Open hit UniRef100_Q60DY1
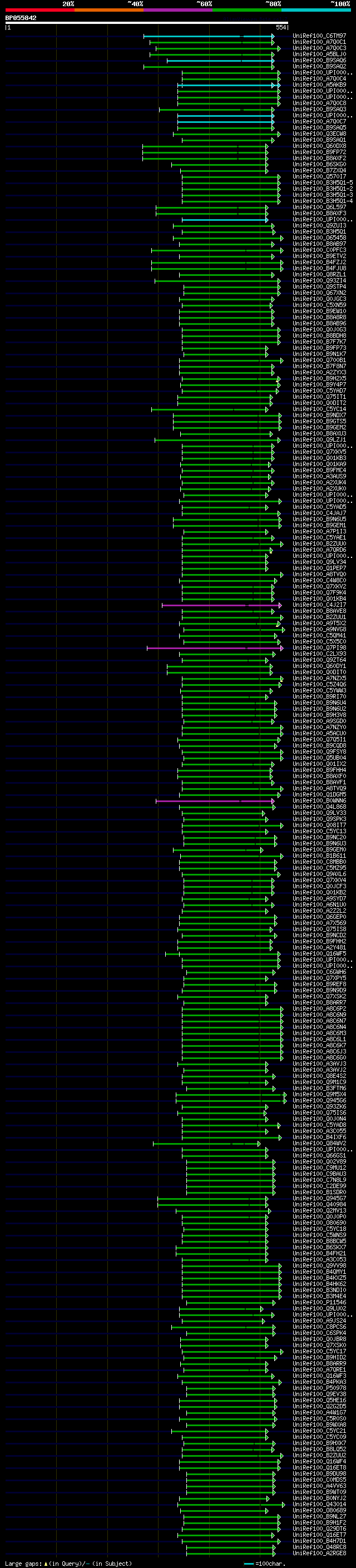The image size is (356, 1568). pyautogui.click(x=319, y=666)
